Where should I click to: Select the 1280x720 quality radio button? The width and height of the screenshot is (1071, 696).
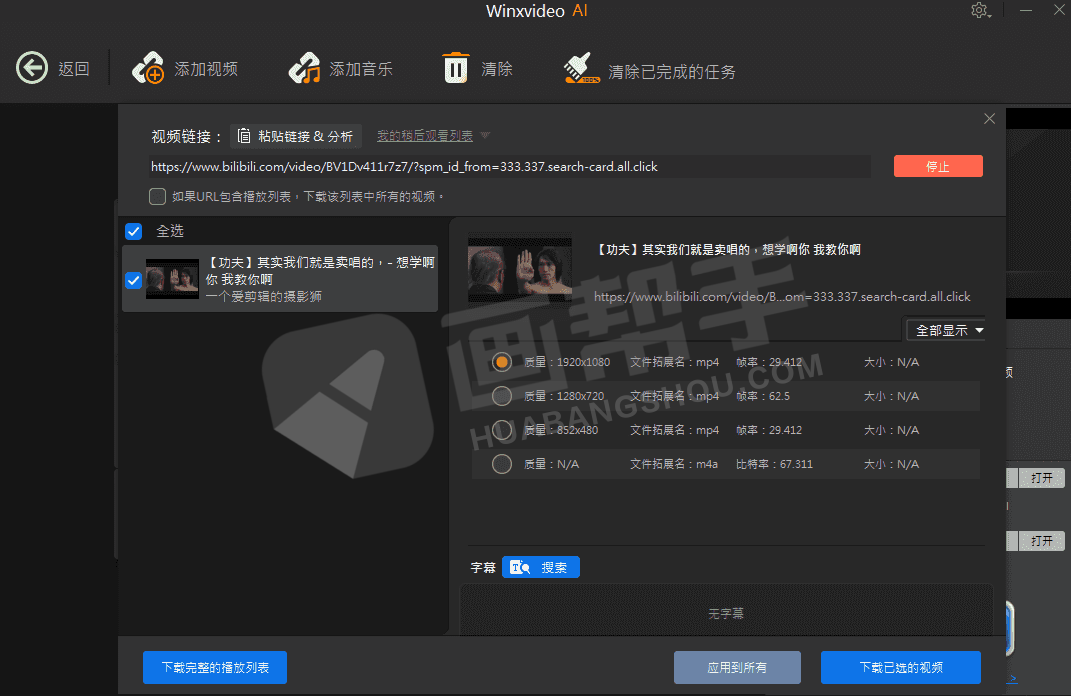pos(502,396)
